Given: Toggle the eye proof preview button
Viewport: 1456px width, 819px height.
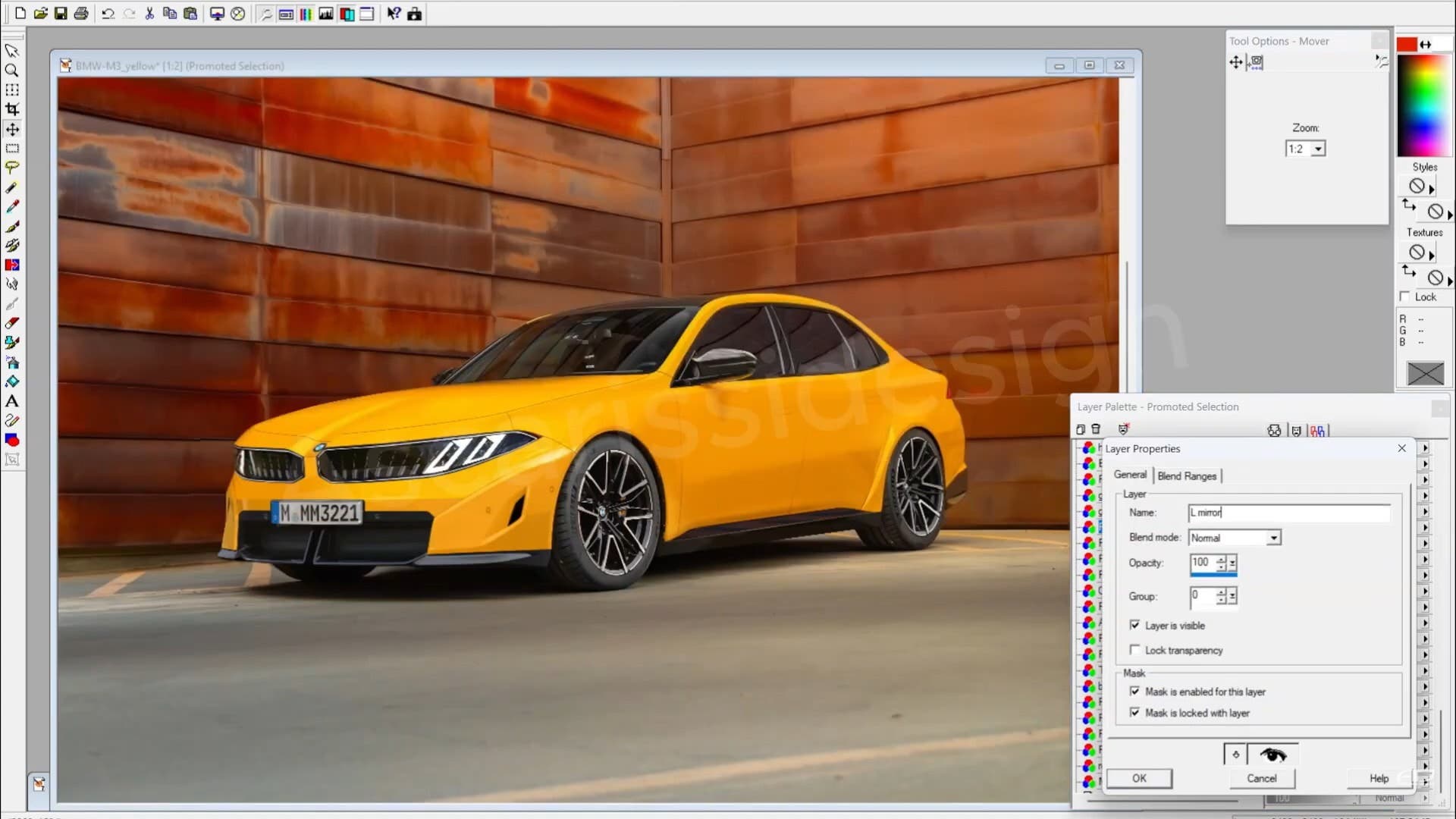Looking at the screenshot, I should (x=1272, y=755).
